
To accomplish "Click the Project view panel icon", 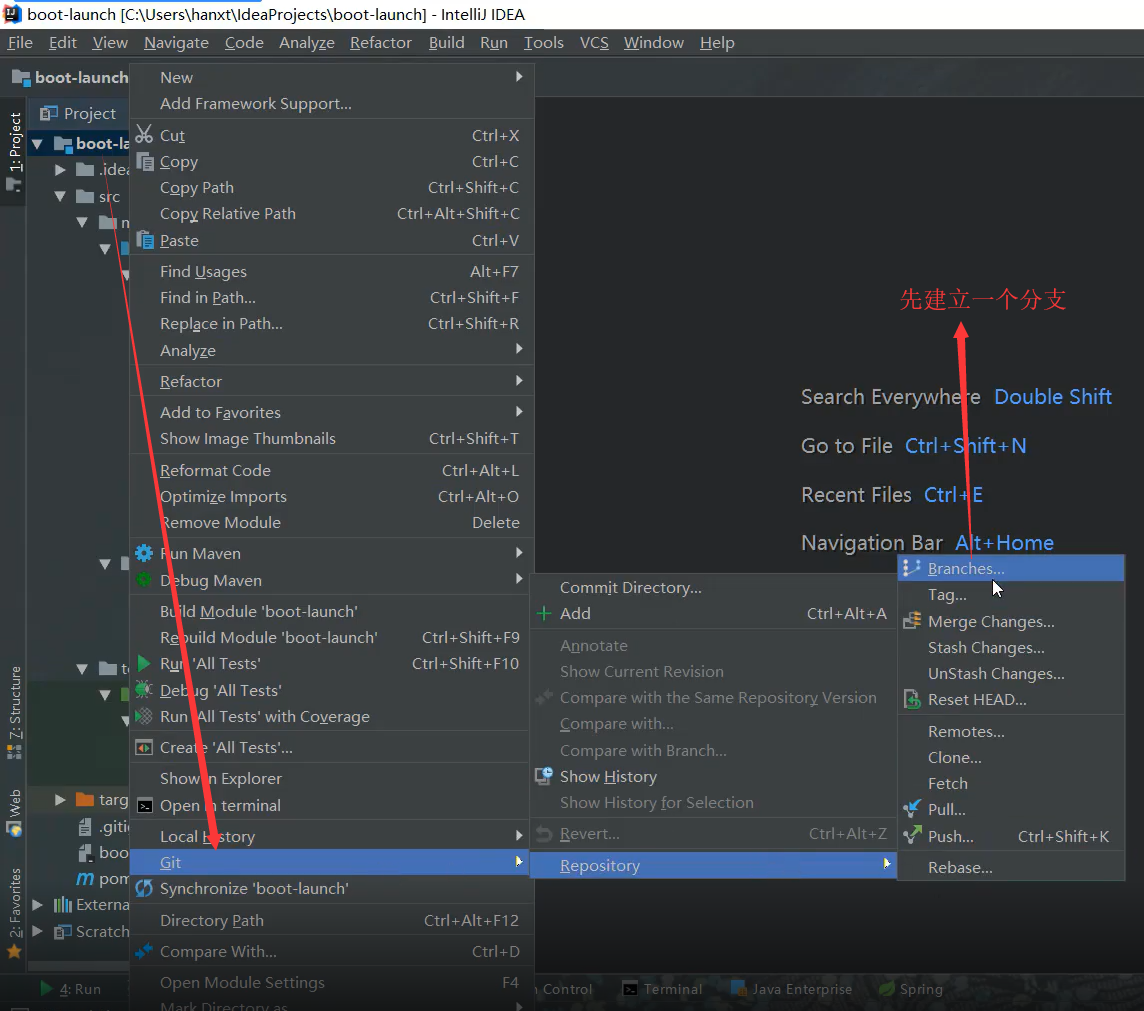I will coord(49,113).
